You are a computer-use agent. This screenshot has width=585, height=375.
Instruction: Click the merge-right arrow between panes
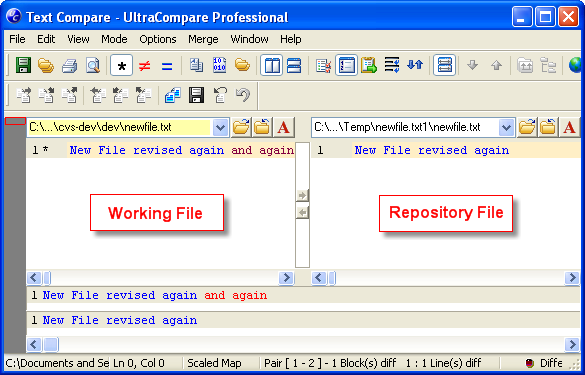302,195
